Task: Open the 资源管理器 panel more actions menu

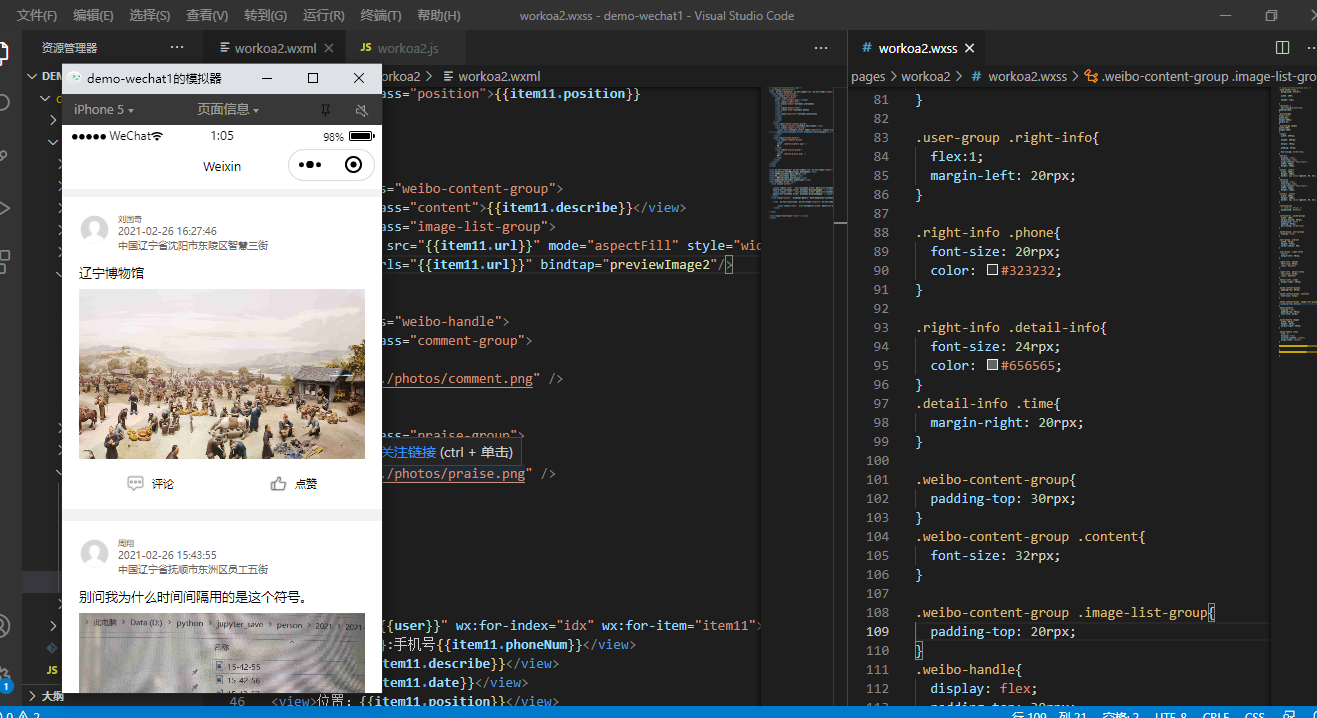Action: pos(177,47)
